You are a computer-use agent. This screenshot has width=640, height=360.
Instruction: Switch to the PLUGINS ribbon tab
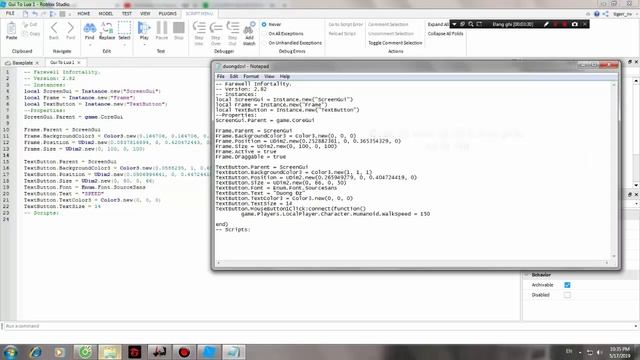[167, 13]
